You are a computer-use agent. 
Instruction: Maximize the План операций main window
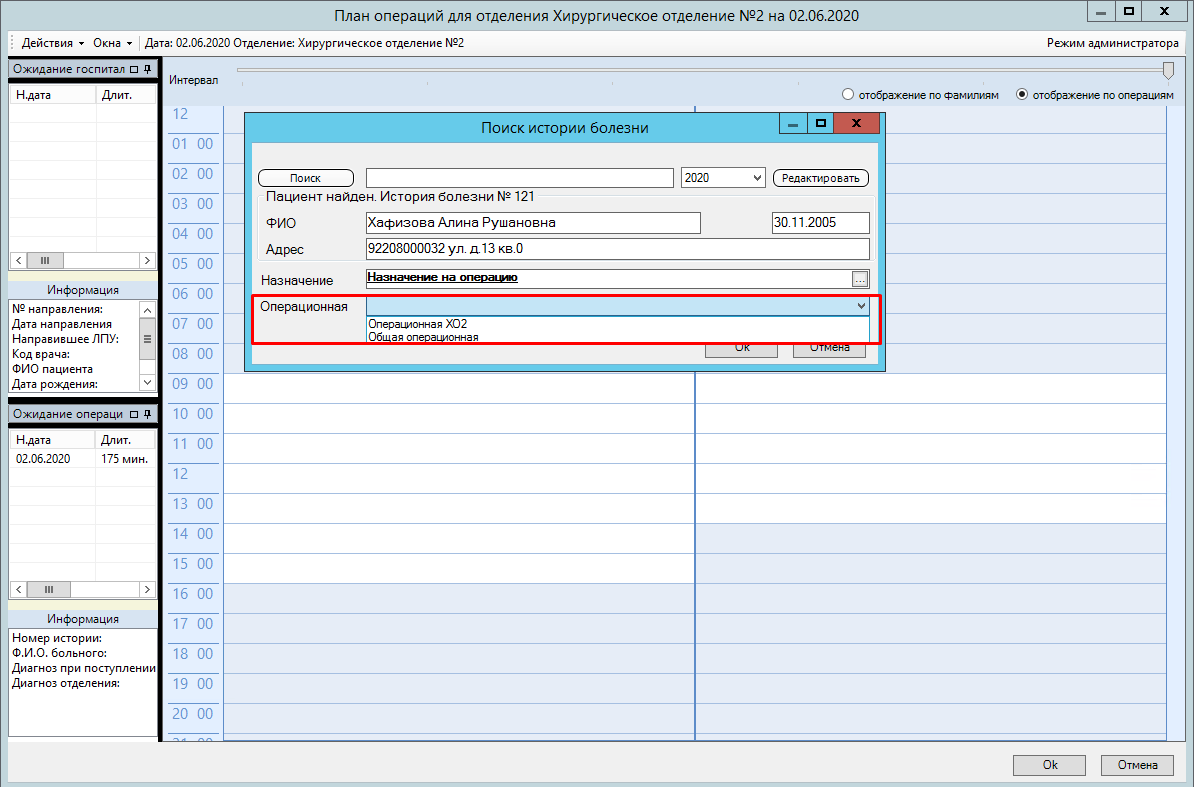(1129, 11)
